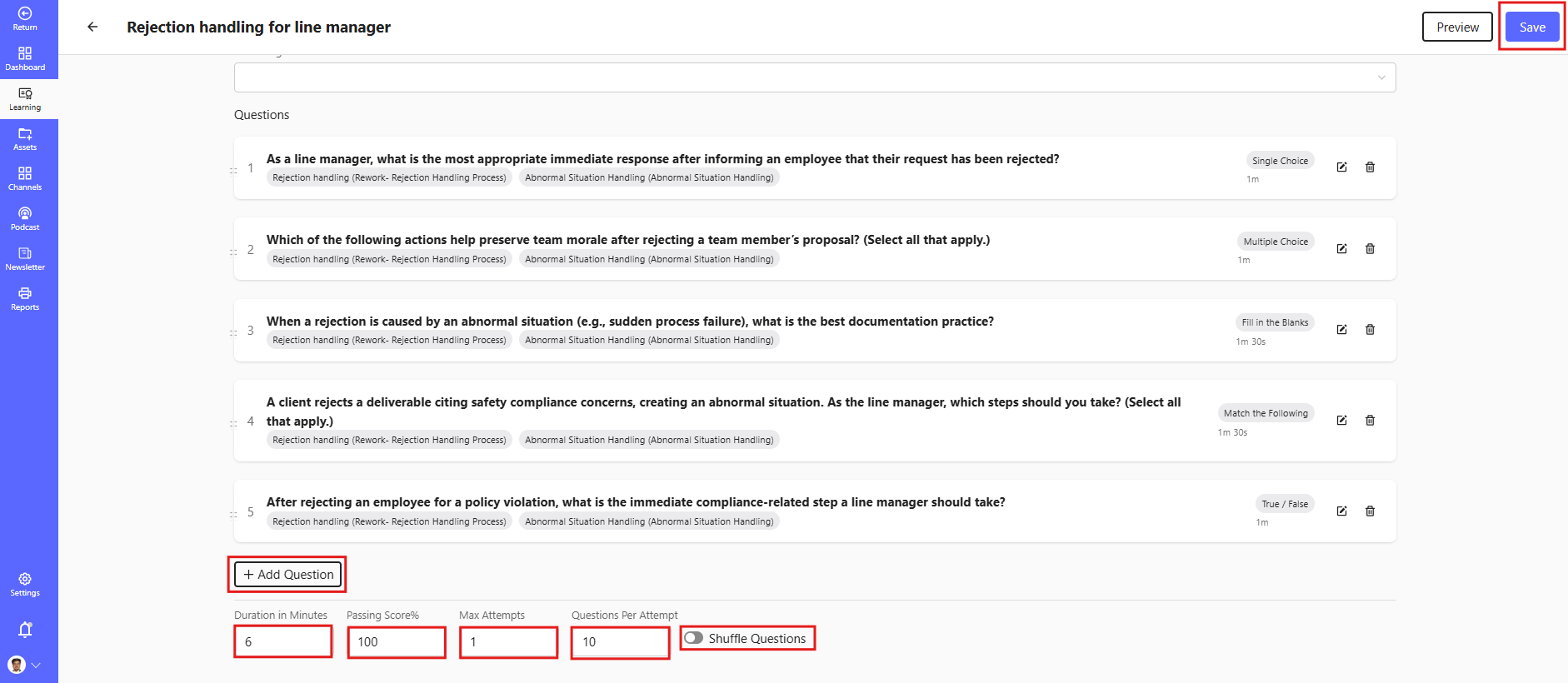Screen dimensions: 1568x683
Task: Open Reports in sidebar
Action: (x=25, y=299)
